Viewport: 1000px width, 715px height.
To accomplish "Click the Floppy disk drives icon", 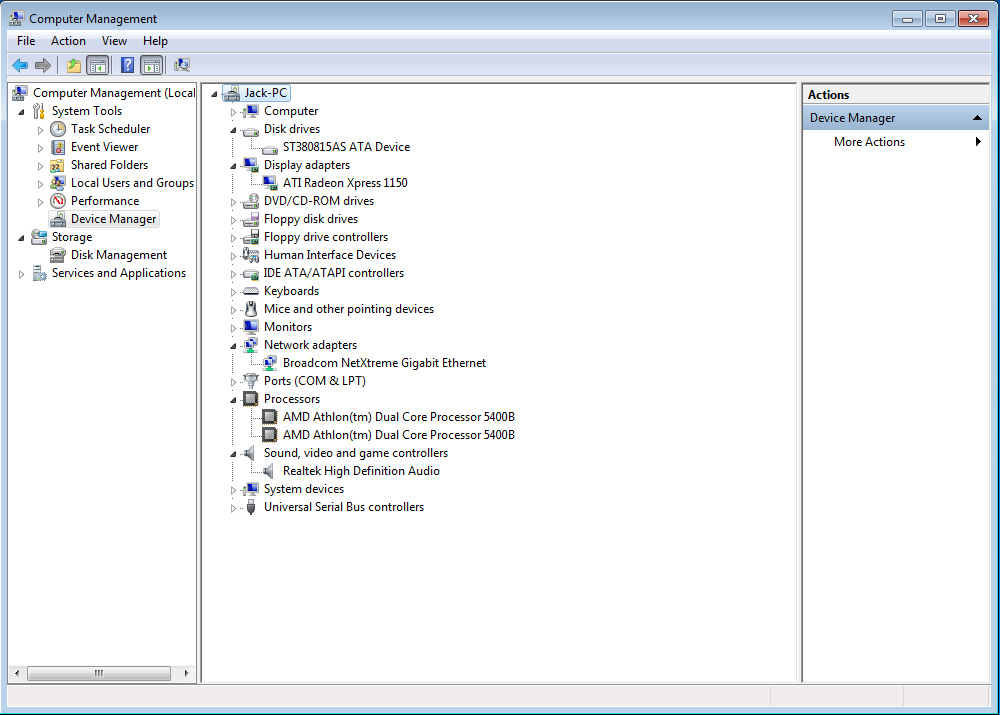I will click(x=251, y=219).
